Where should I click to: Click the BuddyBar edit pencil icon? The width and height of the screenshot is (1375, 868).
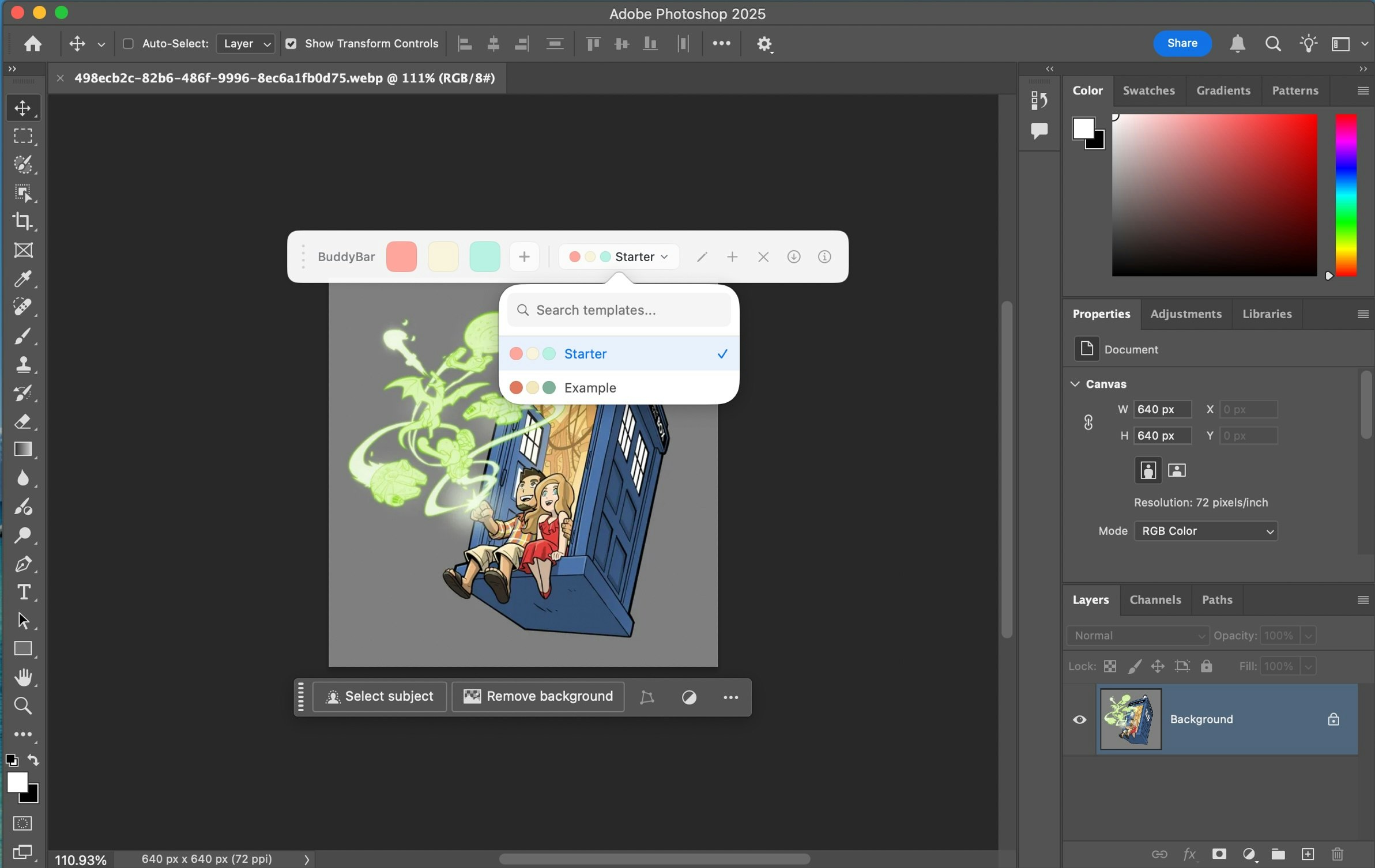(x=702, y=257)
